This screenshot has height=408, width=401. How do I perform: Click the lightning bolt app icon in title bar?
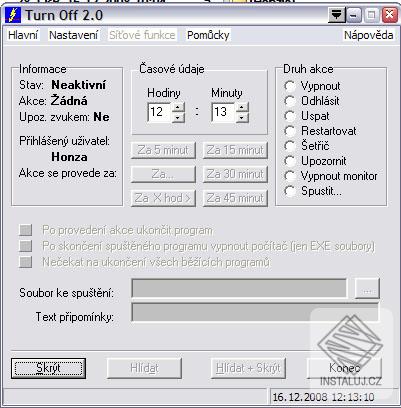(13, 15)
